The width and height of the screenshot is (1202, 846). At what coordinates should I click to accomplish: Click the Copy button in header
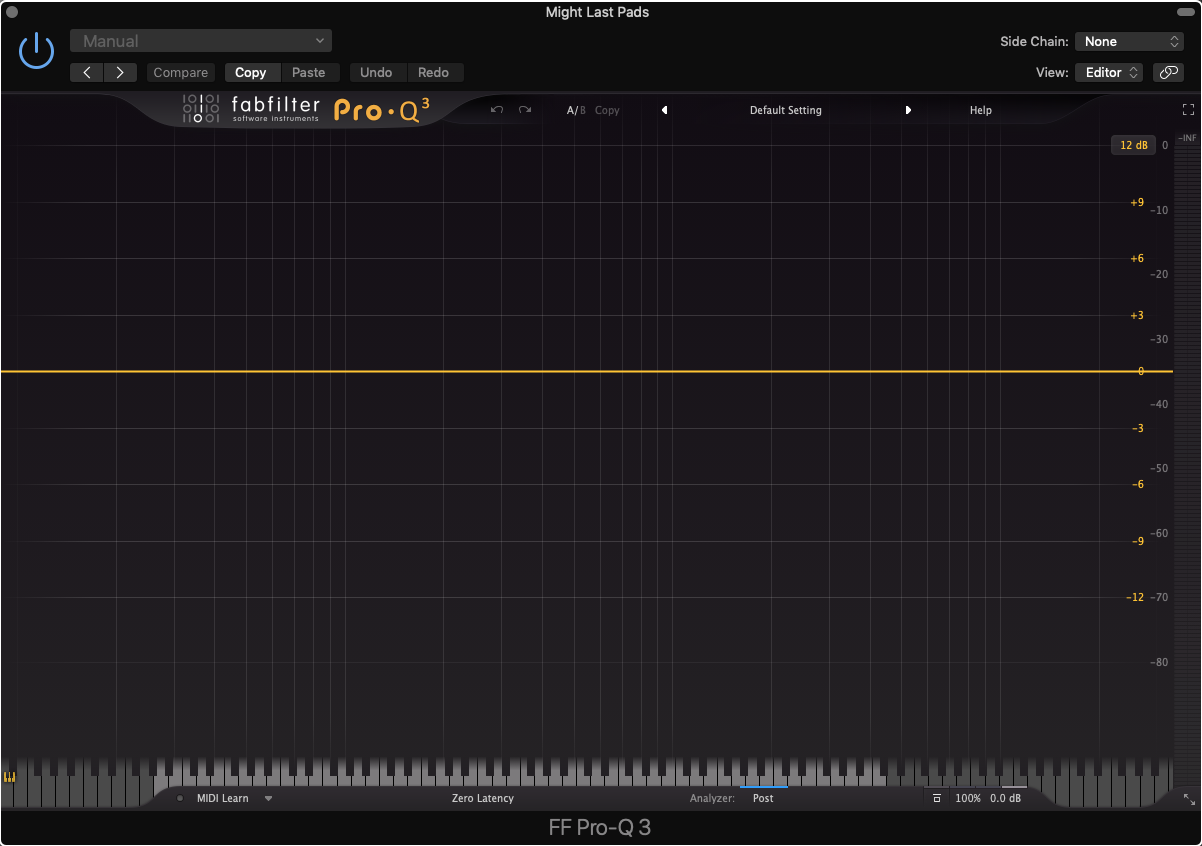tap(251, 72)
